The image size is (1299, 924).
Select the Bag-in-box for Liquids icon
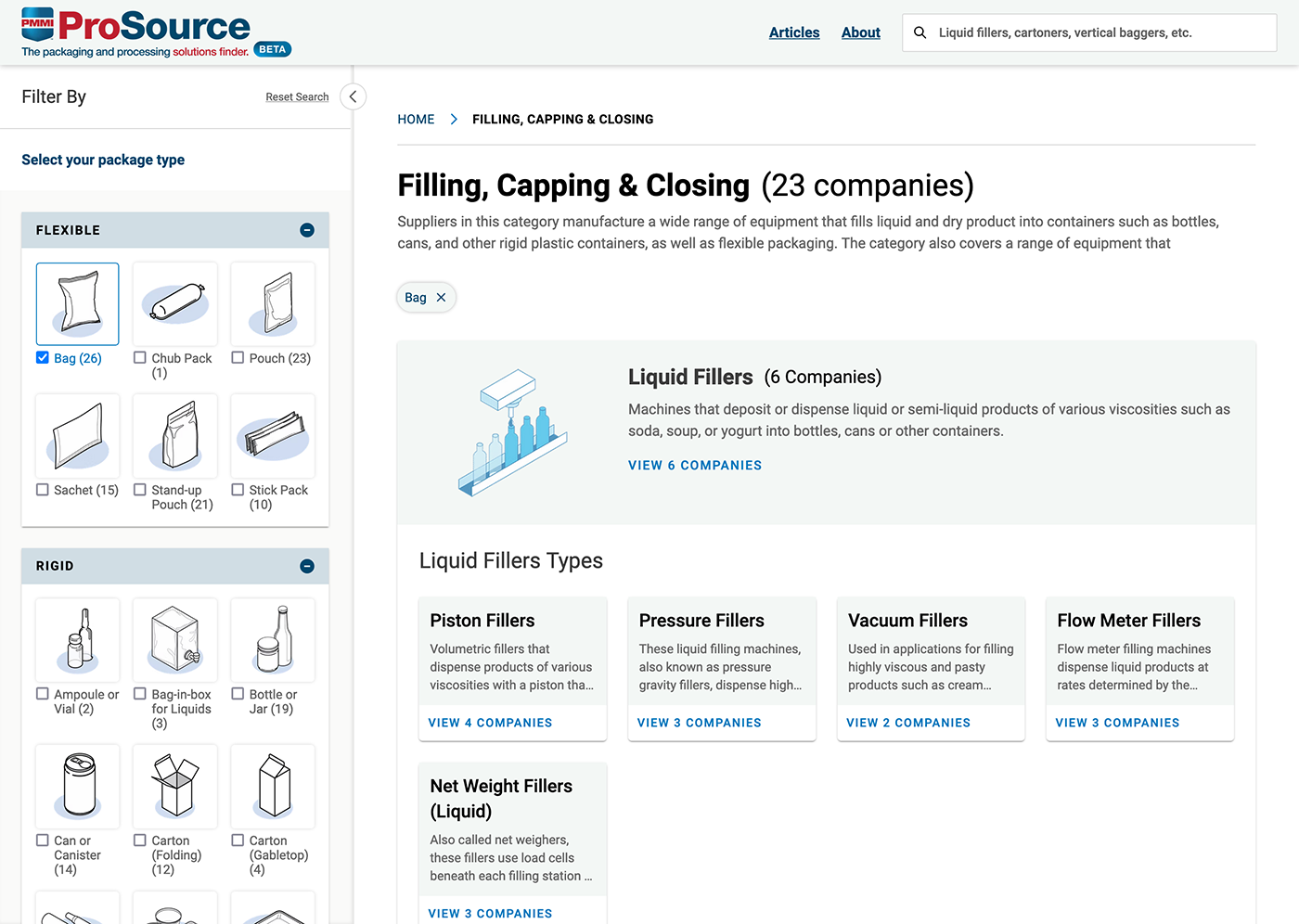(x=175, y=640)
